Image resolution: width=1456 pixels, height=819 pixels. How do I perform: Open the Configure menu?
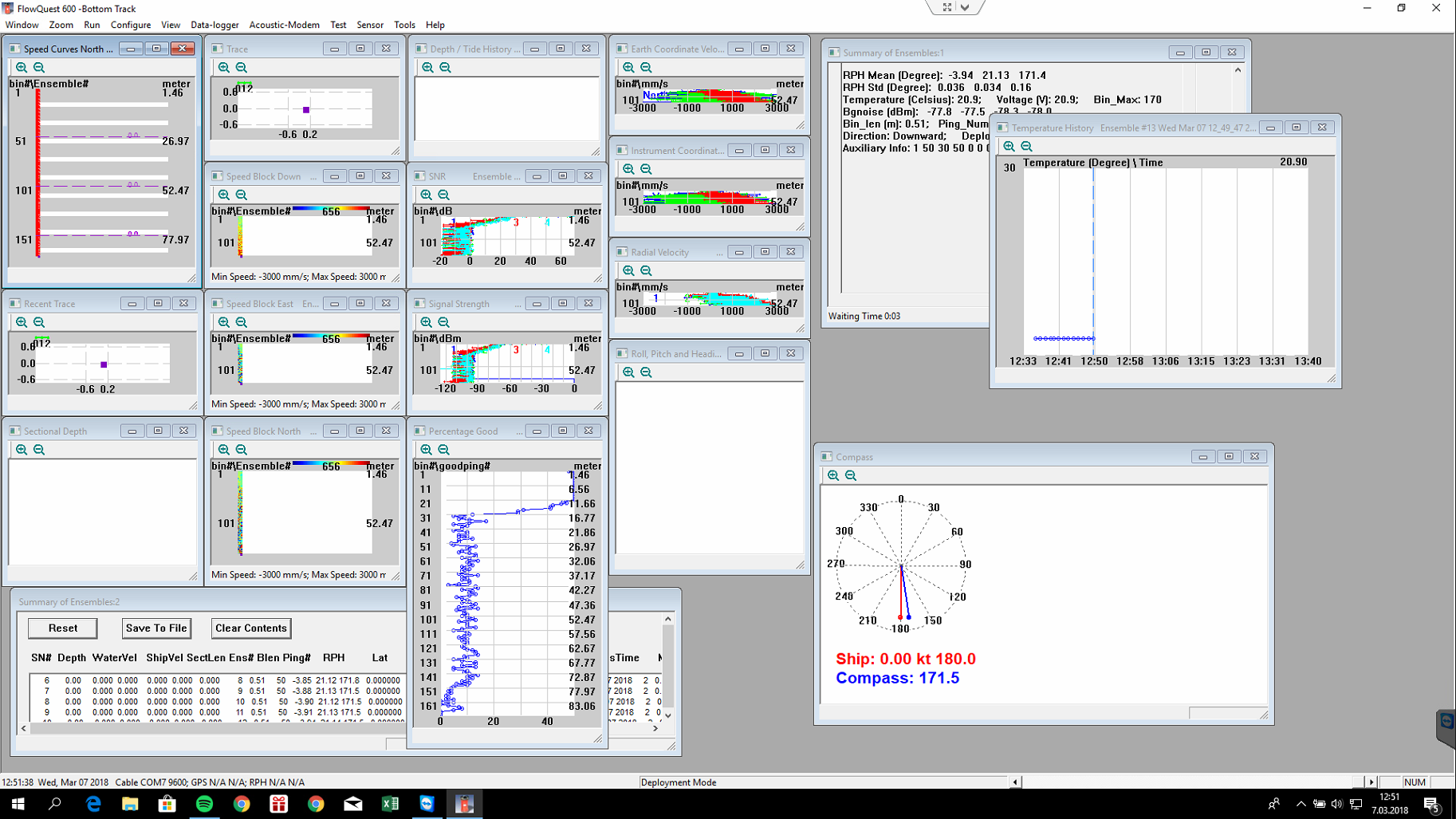point(131,25)
